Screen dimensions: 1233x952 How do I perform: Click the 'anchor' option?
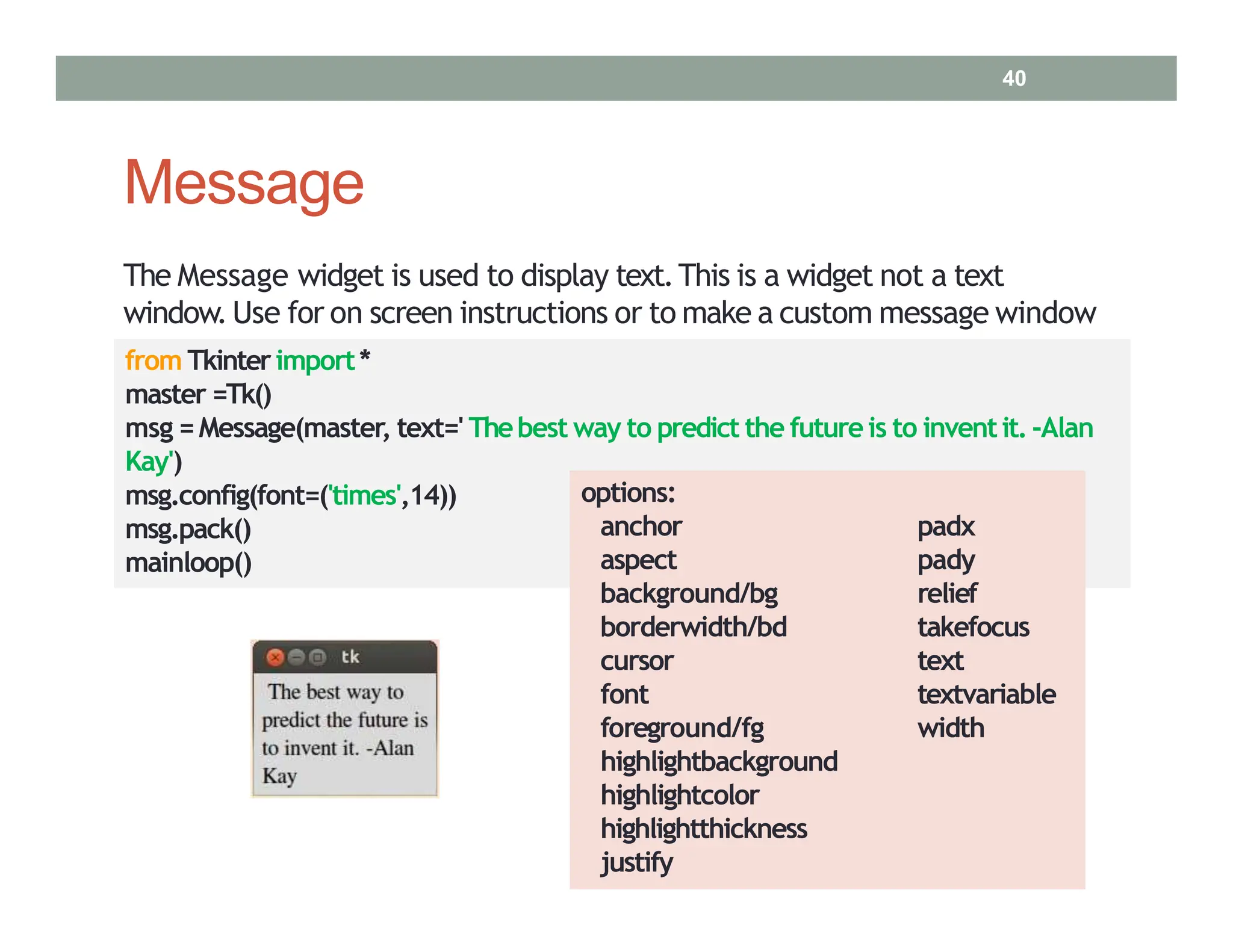pyautogui.click(x=641, y=527)
